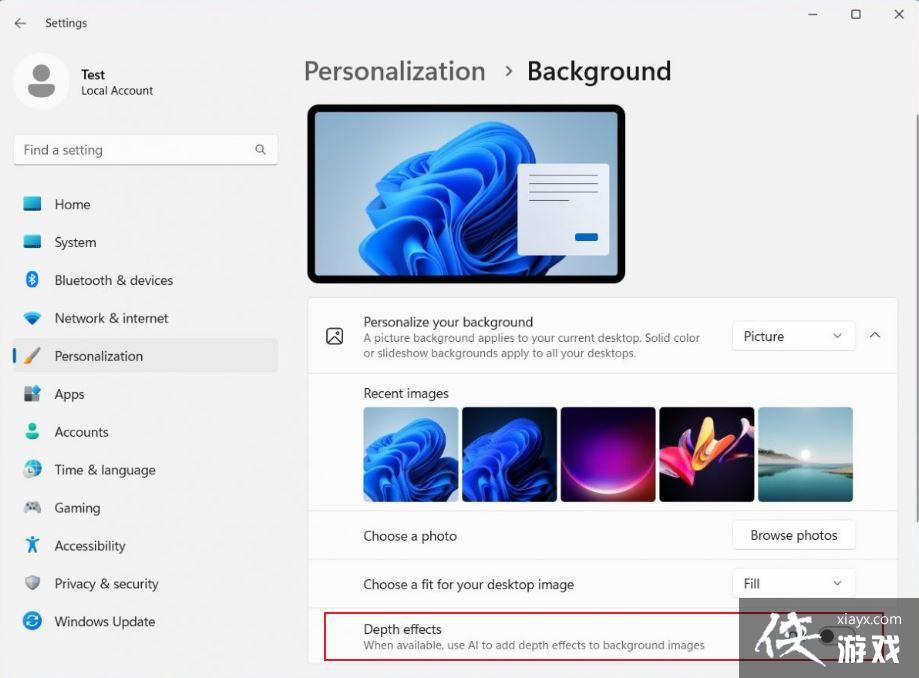Select the purple gradient recent image thumbnail

[608, 453]
